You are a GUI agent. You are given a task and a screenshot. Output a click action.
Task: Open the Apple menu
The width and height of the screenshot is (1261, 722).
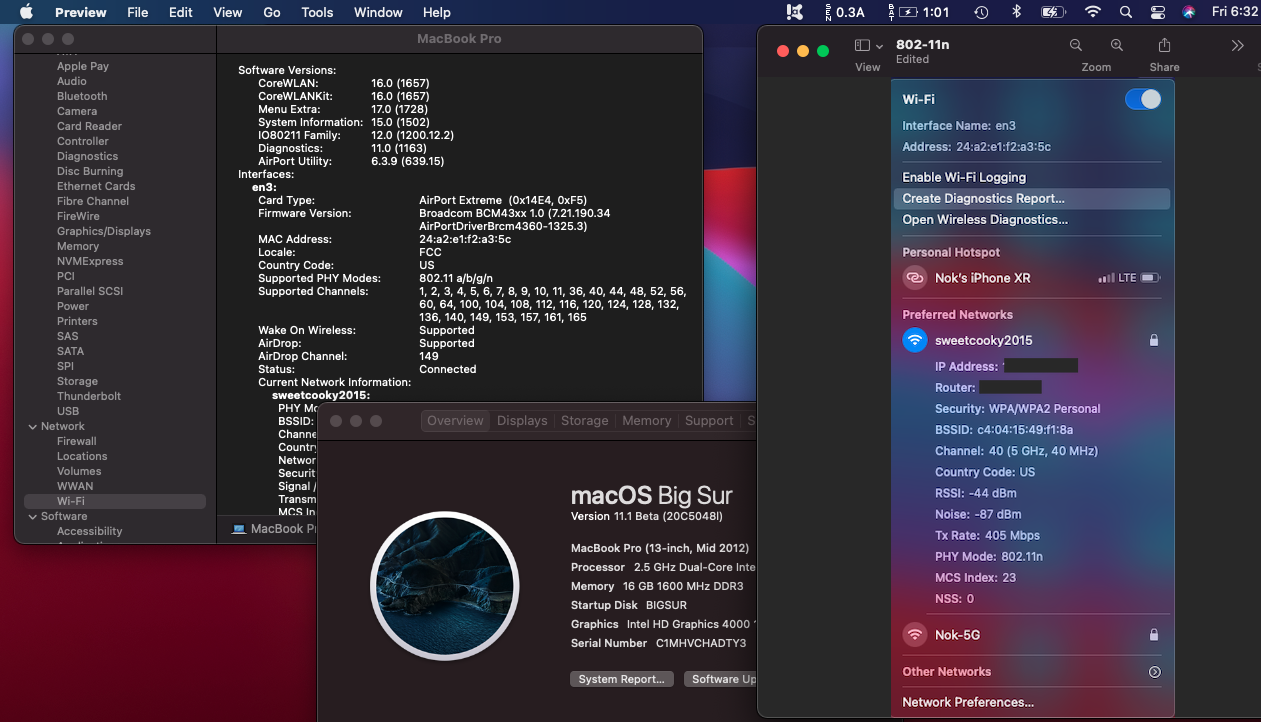click(26, 12)
